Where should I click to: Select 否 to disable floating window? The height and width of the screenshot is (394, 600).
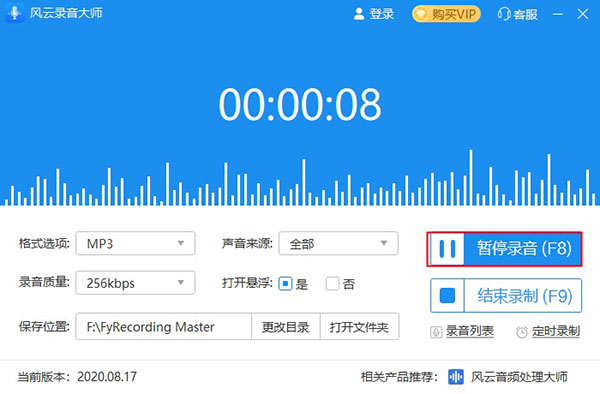pos(332,284)
